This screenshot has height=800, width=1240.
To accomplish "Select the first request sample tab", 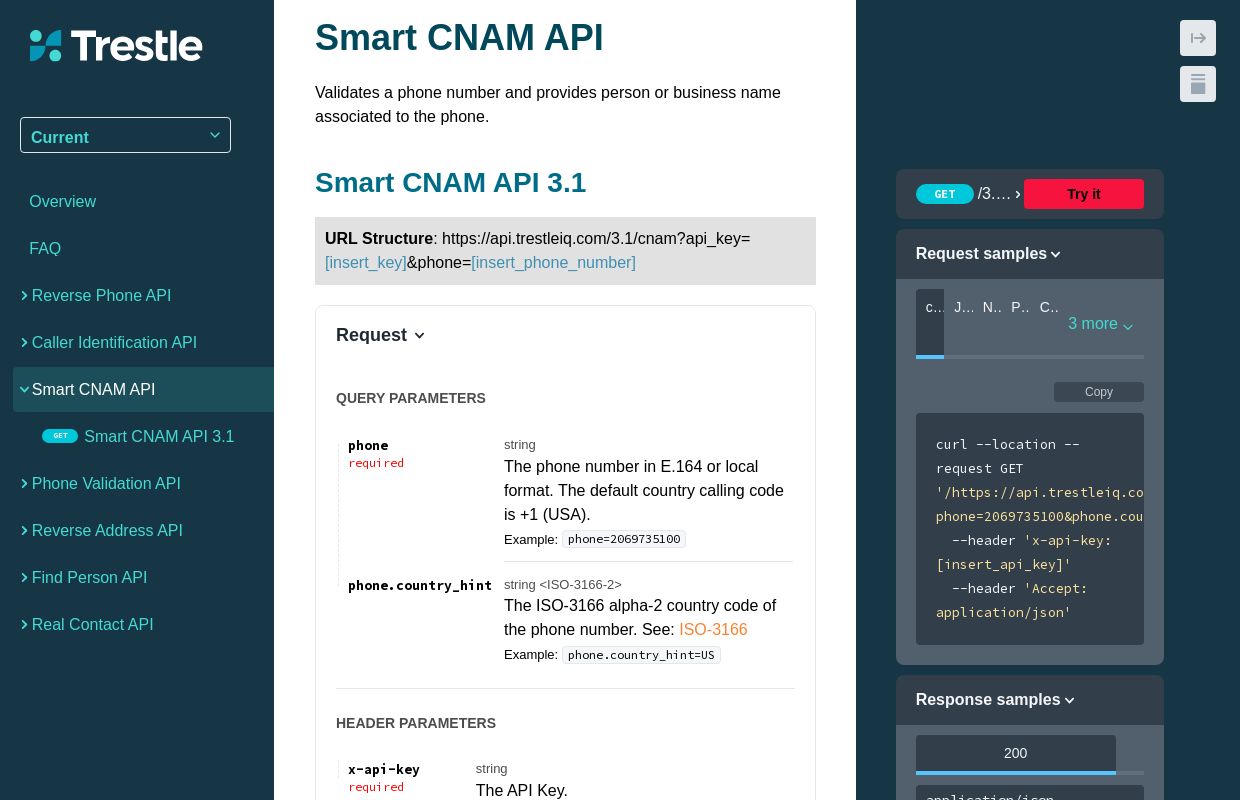I will point(930,322).
